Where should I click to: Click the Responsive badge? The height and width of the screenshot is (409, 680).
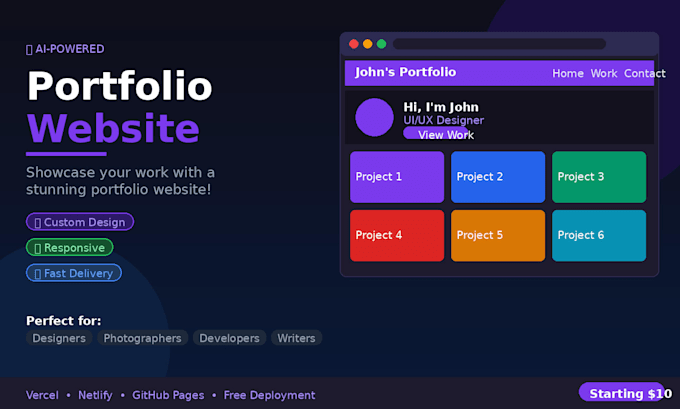(x=69, y=247)
